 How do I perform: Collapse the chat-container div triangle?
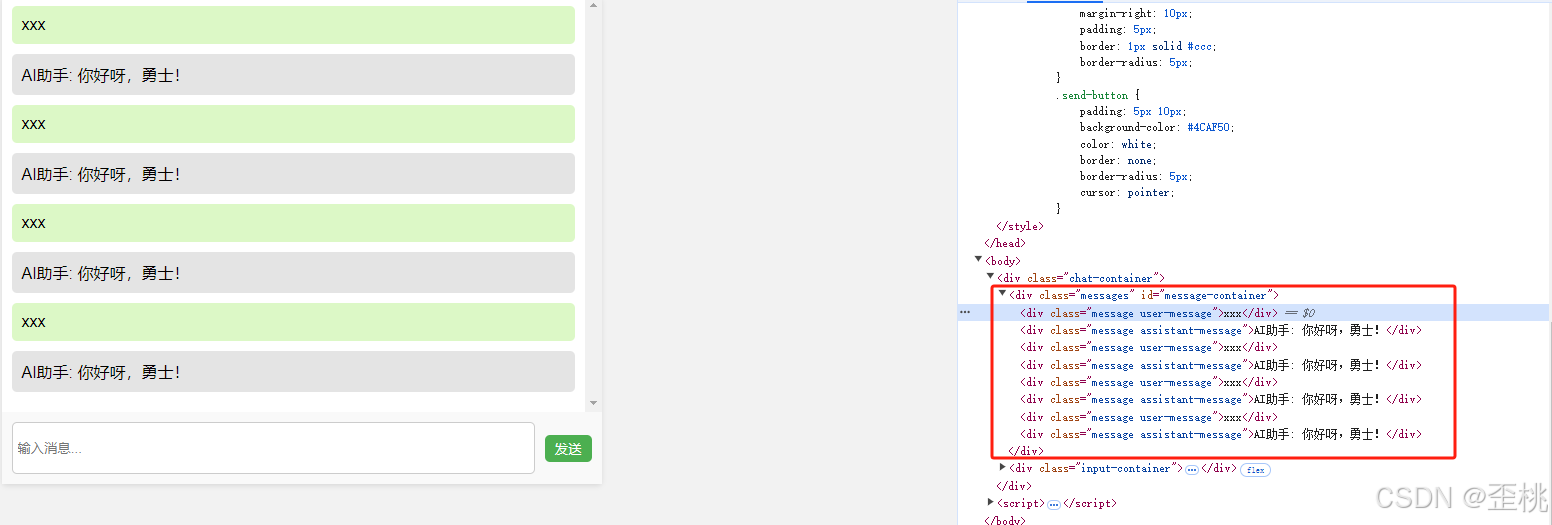(991, 276)
